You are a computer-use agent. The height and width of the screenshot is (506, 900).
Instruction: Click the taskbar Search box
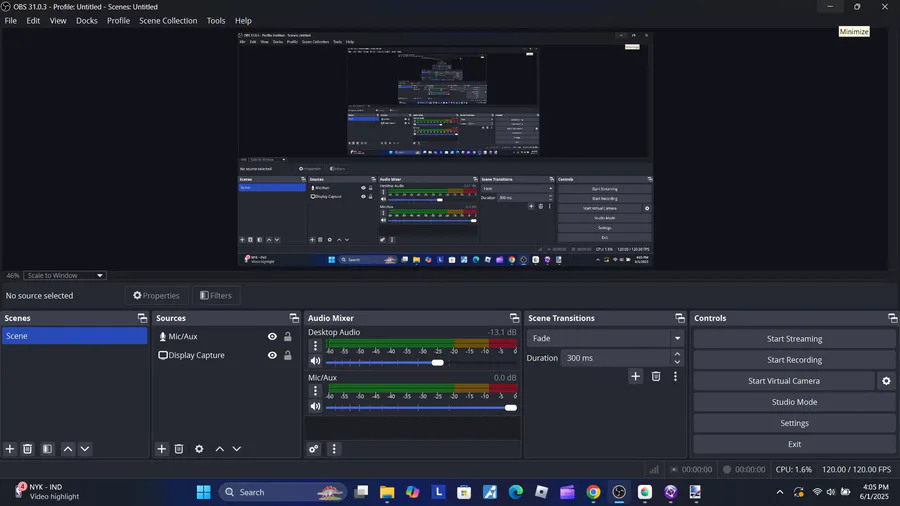coord(282,492)
